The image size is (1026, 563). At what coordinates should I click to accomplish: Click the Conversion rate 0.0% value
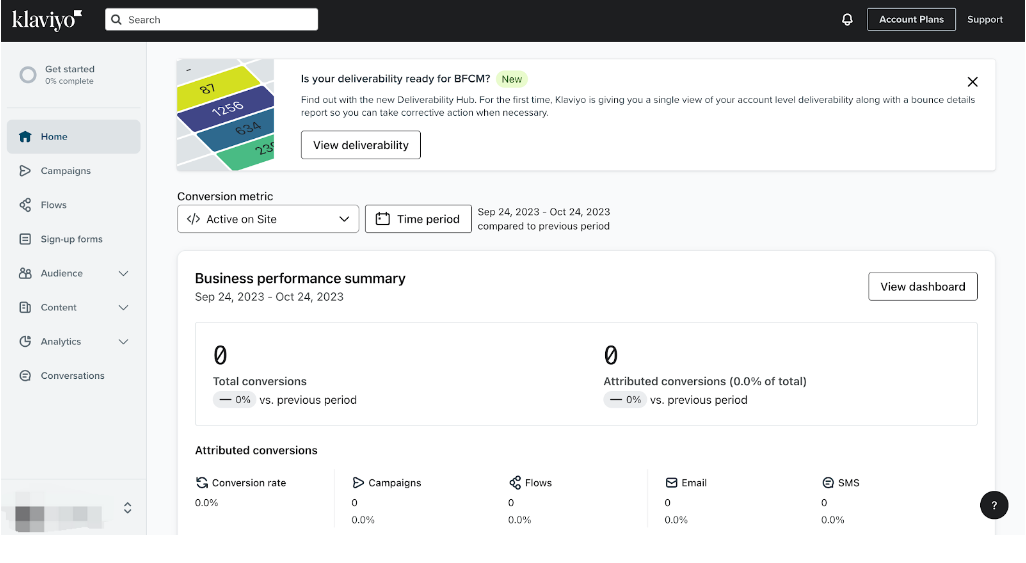coord(207,503)
